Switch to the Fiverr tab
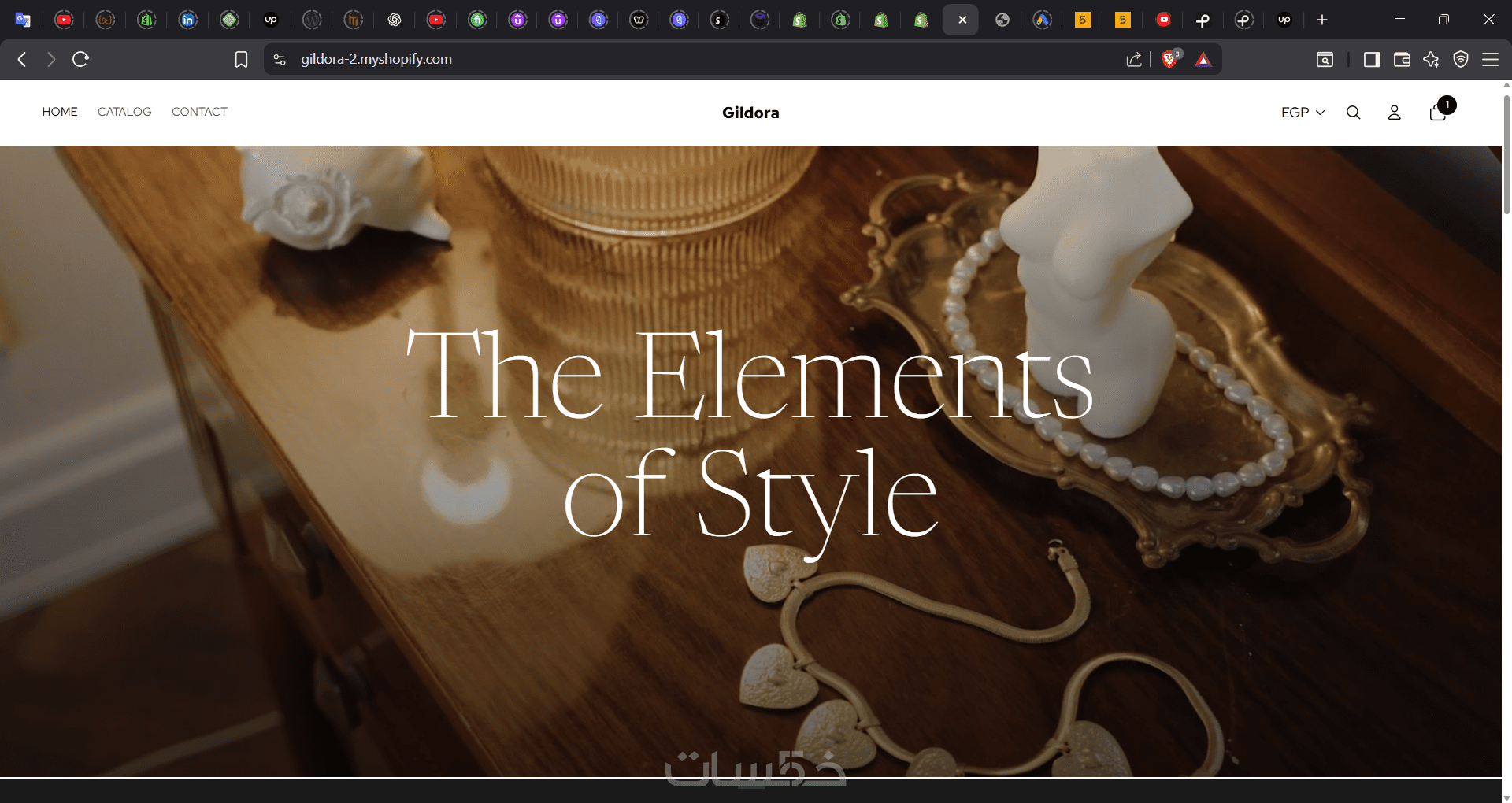This screenshot has height=803, width=1512. coord(477,20)
